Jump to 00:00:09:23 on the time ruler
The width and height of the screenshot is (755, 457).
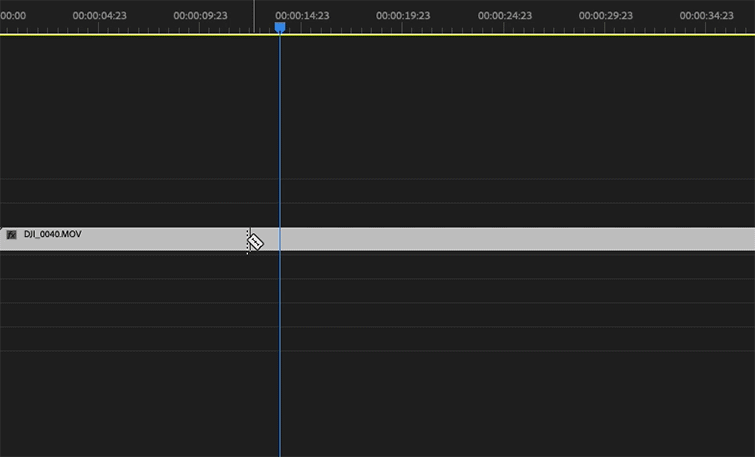(x=200, y=16)
